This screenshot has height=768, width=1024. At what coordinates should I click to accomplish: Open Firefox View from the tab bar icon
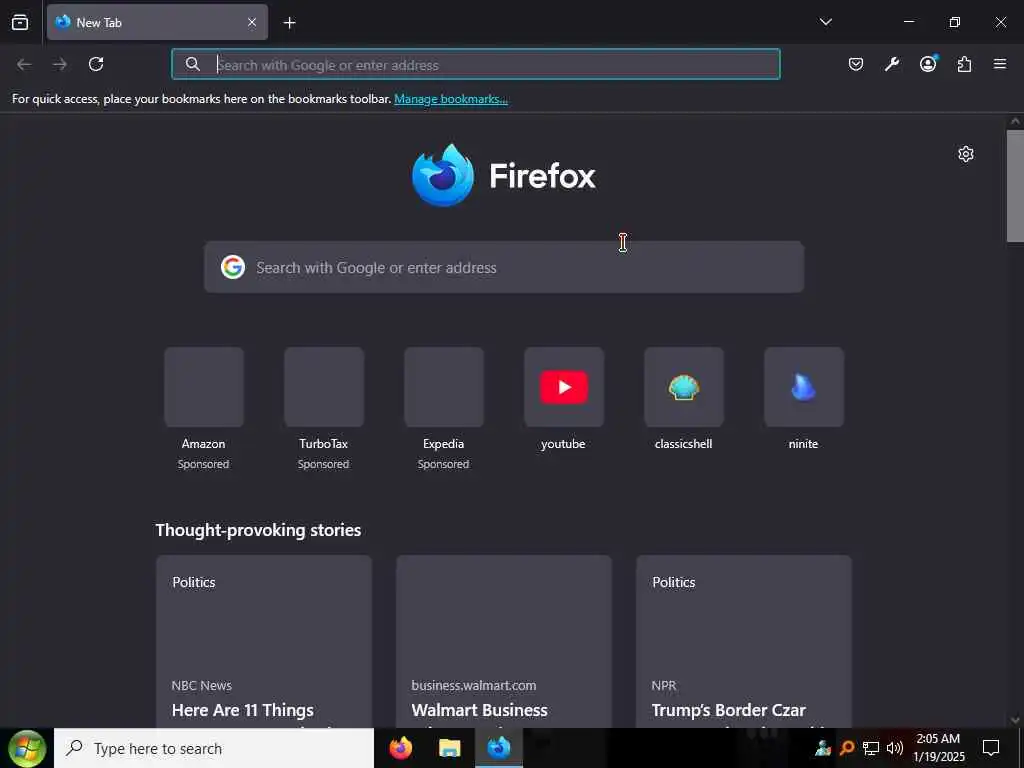click(20, 22)
